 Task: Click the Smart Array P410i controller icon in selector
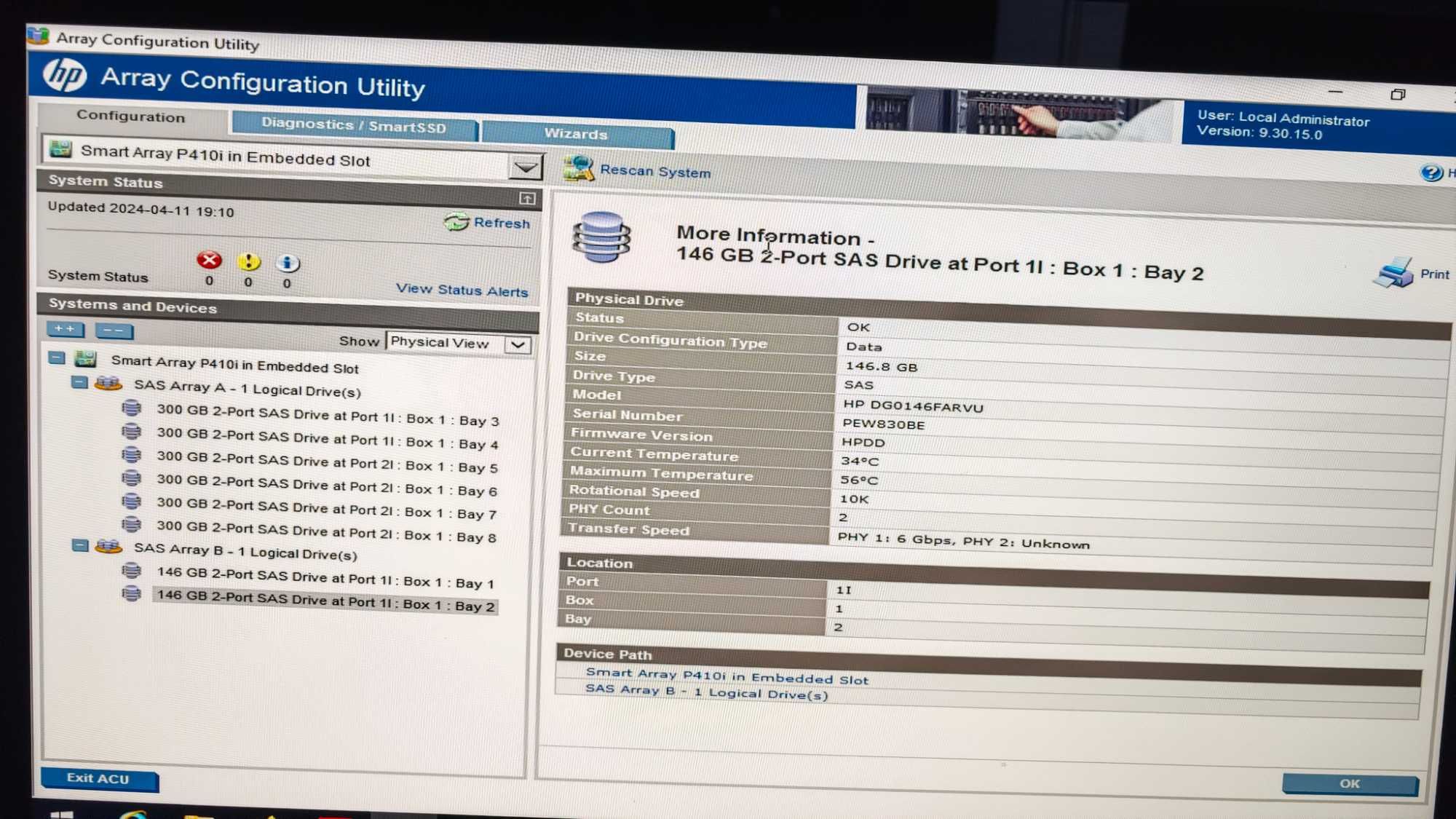(x=60, y=149)
